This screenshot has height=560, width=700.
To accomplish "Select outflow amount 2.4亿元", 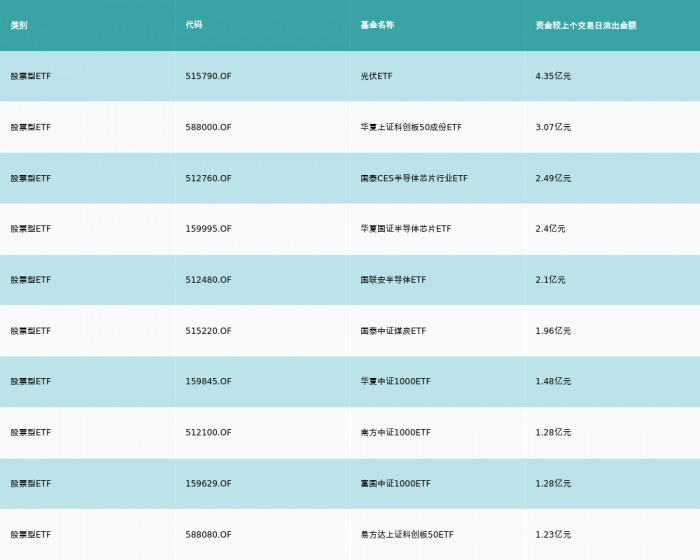I will [x=550, y=229].
